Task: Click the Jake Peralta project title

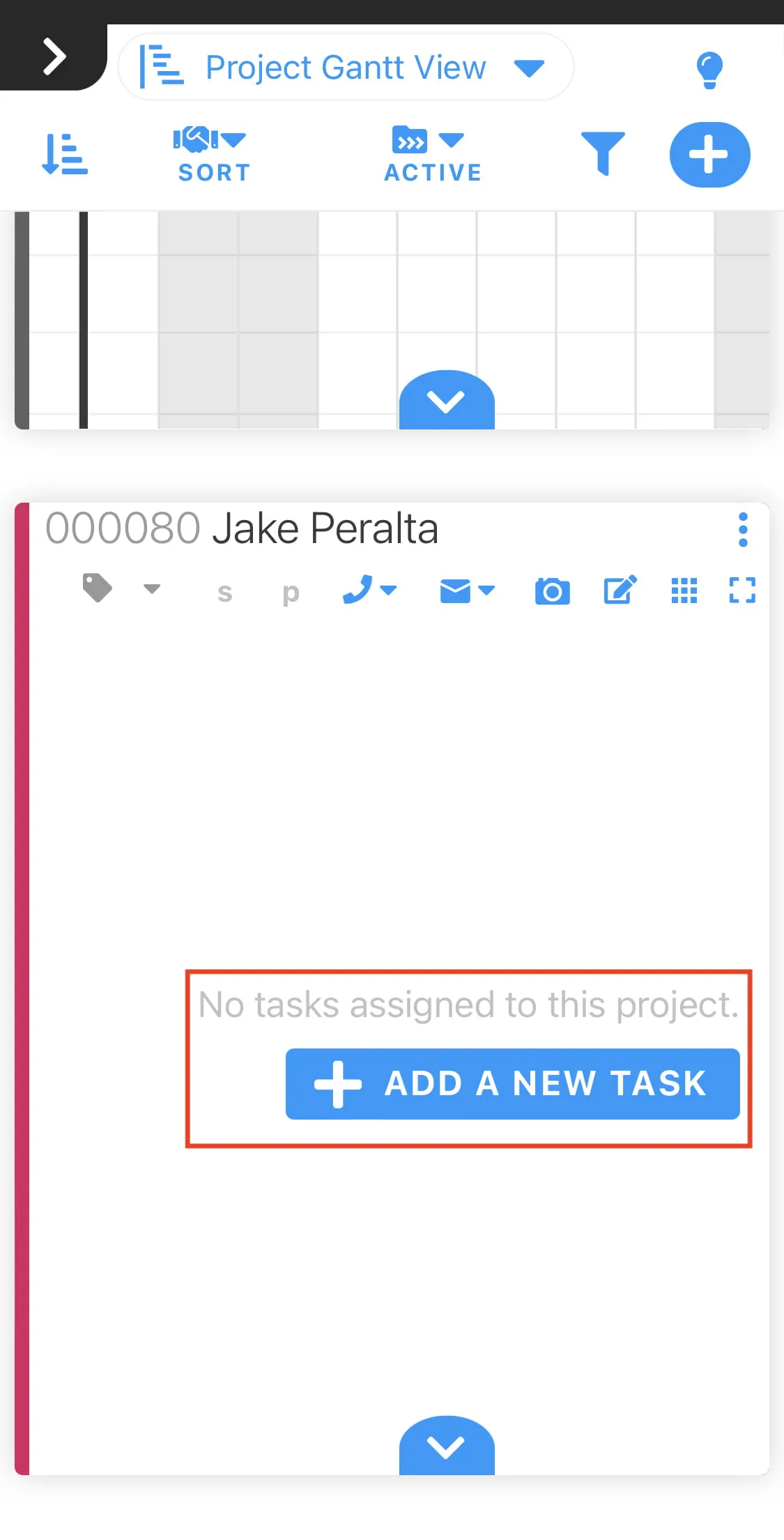Action: [325, 528]
